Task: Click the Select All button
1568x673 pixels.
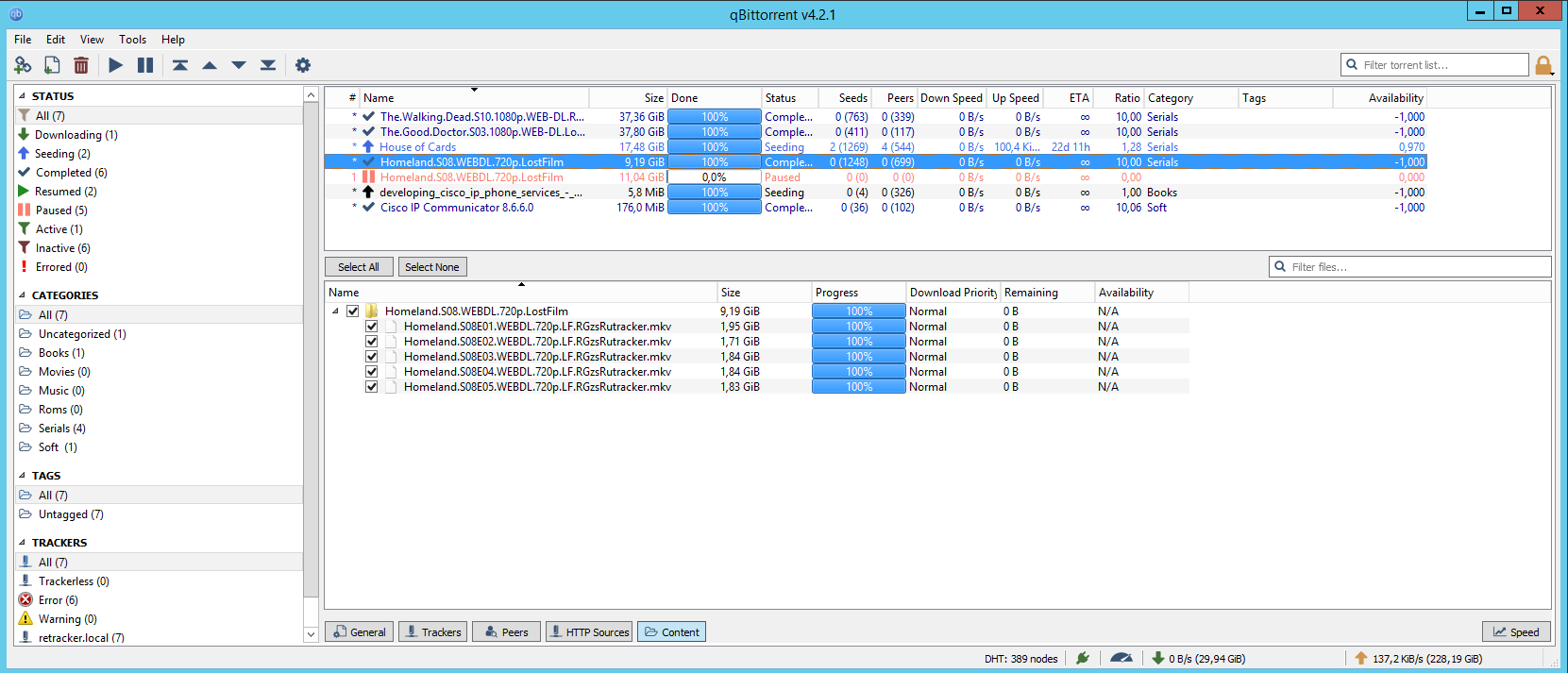Action: (x=359, y=267)
